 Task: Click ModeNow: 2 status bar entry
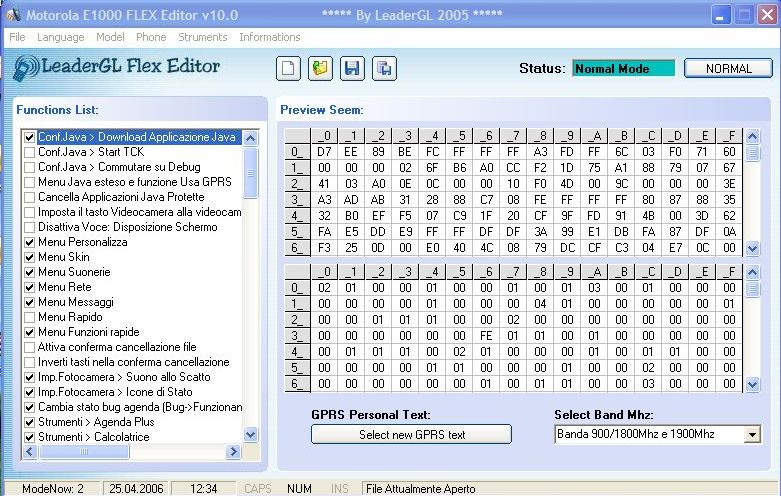53,489
